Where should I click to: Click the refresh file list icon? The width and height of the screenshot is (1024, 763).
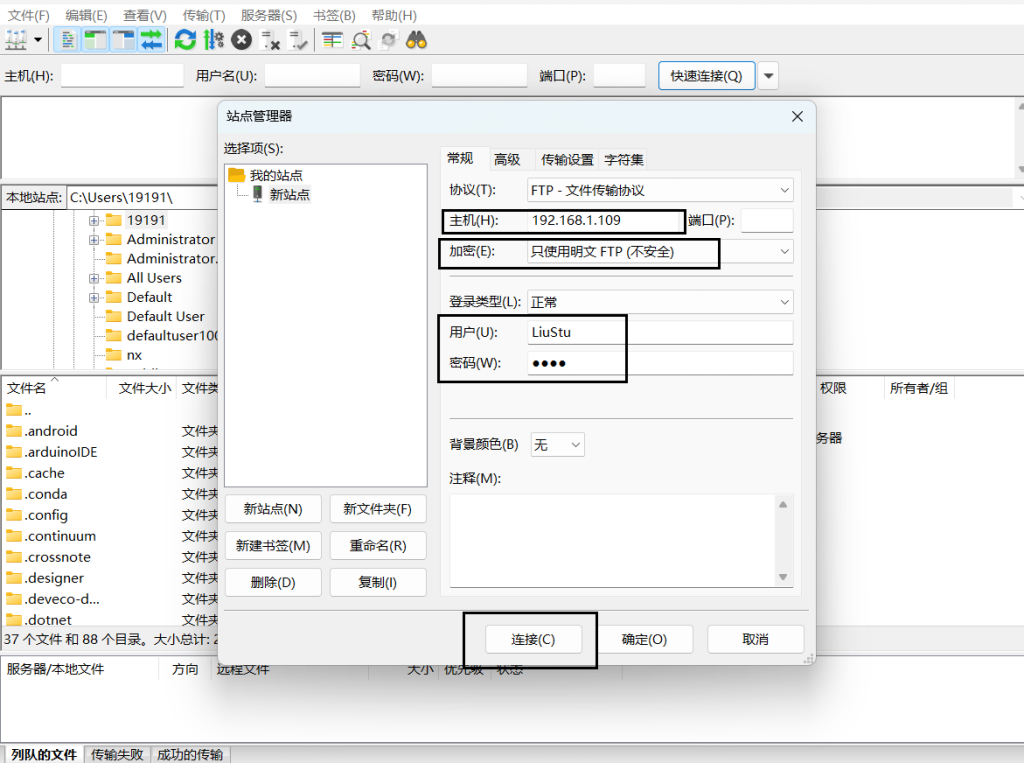pyautogui.click(x=185, y=39)
